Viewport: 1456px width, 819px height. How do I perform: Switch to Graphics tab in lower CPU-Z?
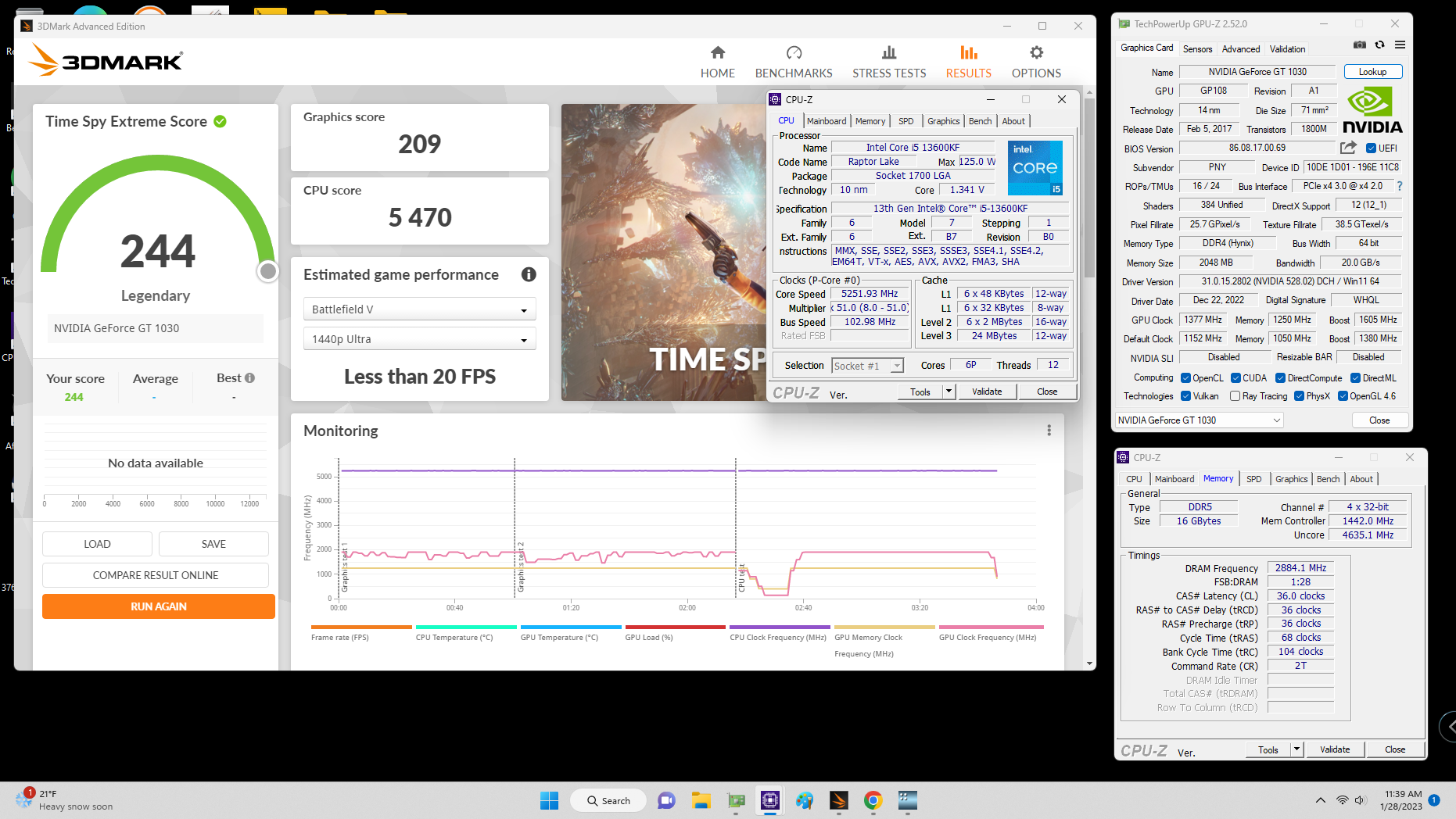[x=1291, y=479]
